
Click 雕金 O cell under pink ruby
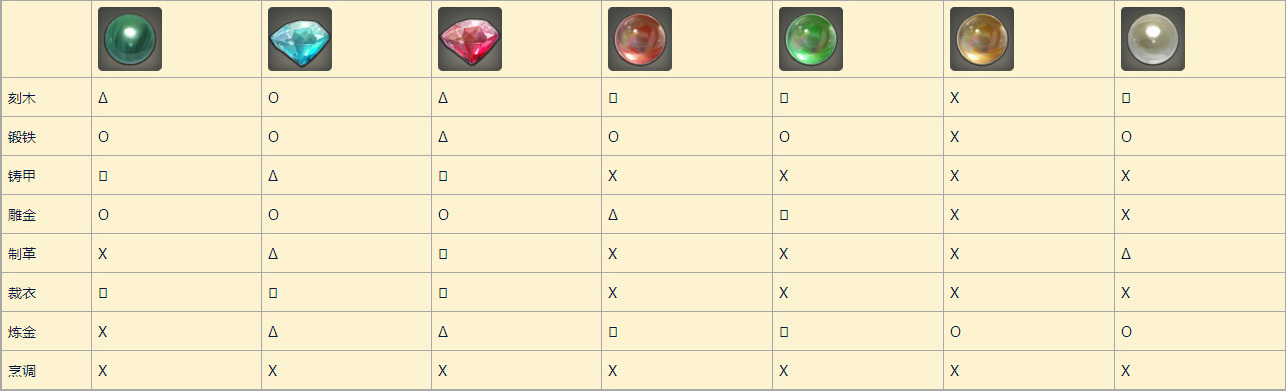[x=443, y=215]
